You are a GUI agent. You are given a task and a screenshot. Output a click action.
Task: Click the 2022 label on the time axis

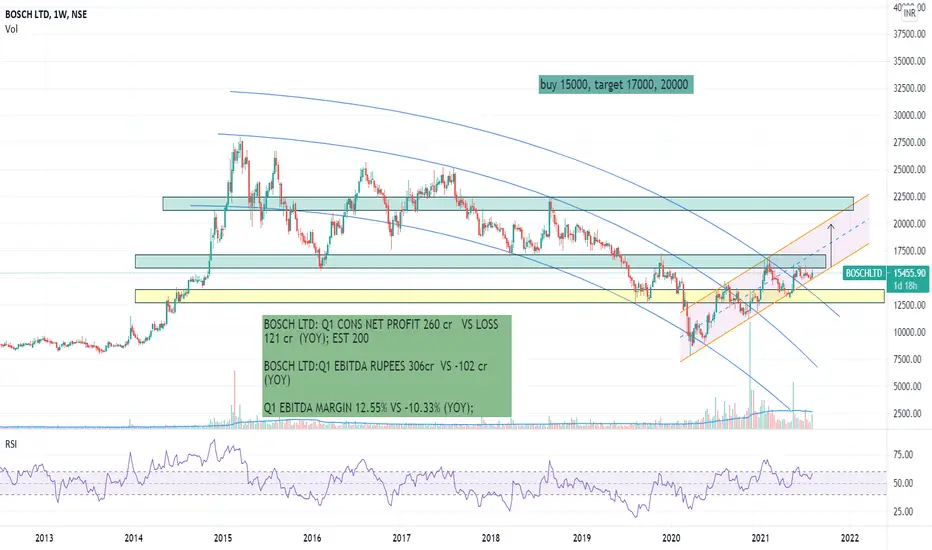(x=850, y=538)
